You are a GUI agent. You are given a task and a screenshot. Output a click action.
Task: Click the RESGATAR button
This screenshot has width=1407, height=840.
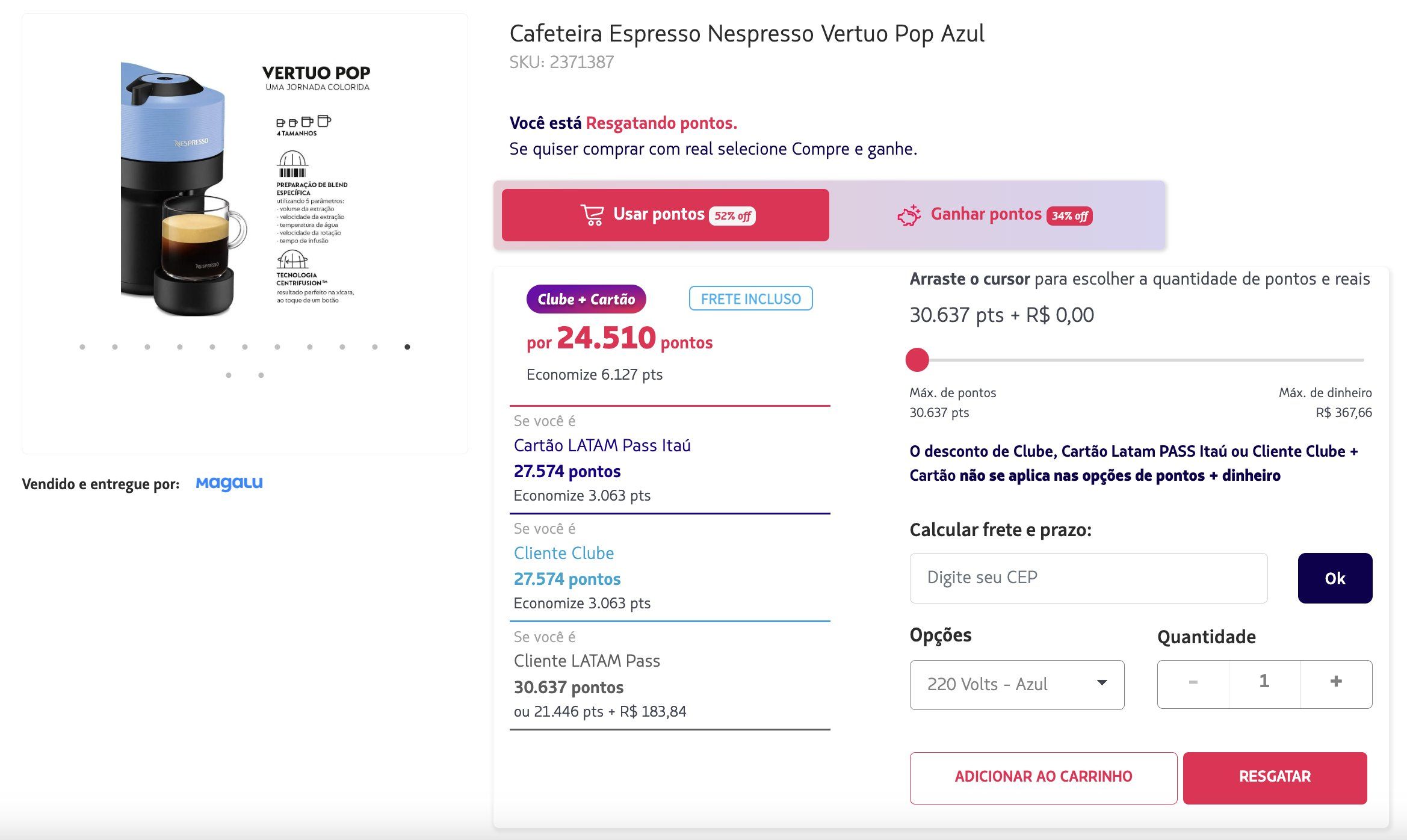pyautogui.click(x=1275, y=777)
